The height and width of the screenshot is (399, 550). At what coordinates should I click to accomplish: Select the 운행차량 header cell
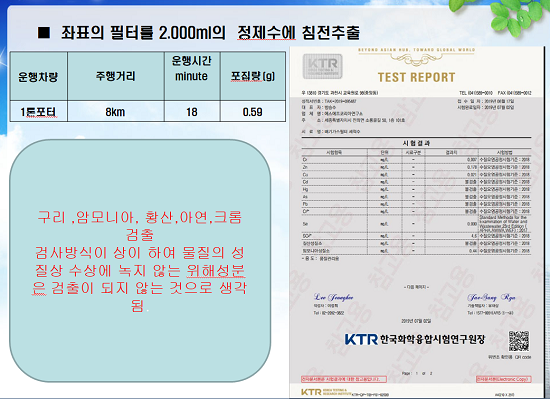(39, 76)
